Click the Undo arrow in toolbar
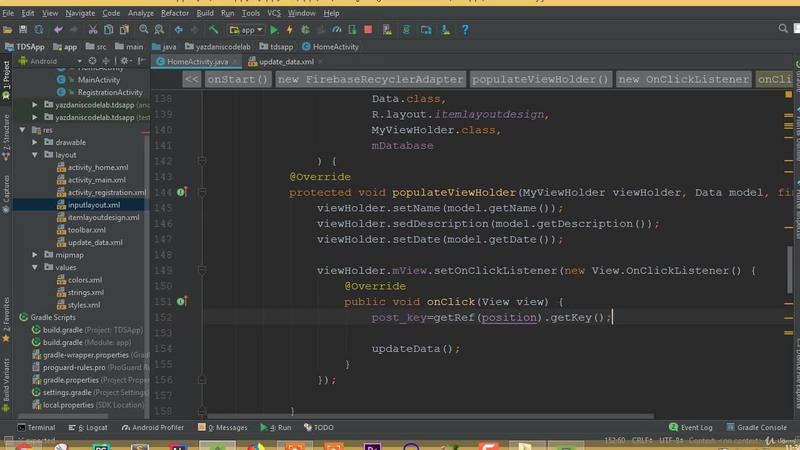Viewport: 800px width, 450px height. tap(58, 30)
